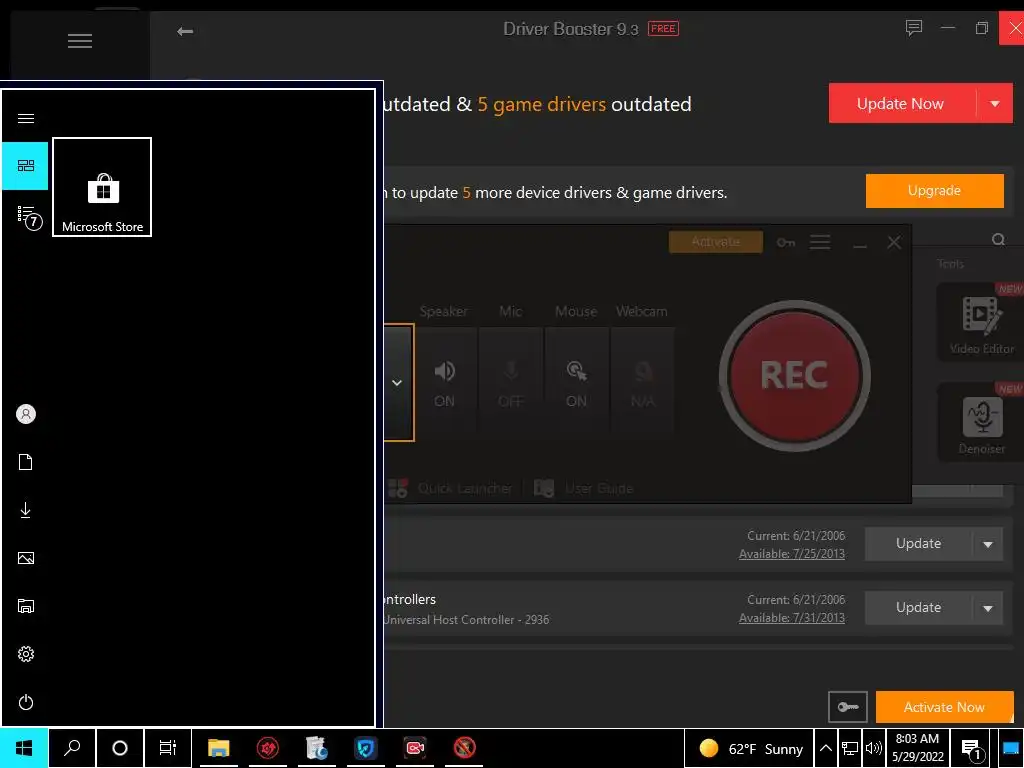Open Driver Booster feedback chat icon
This screenshot has height=768, width=1024.
914,27
